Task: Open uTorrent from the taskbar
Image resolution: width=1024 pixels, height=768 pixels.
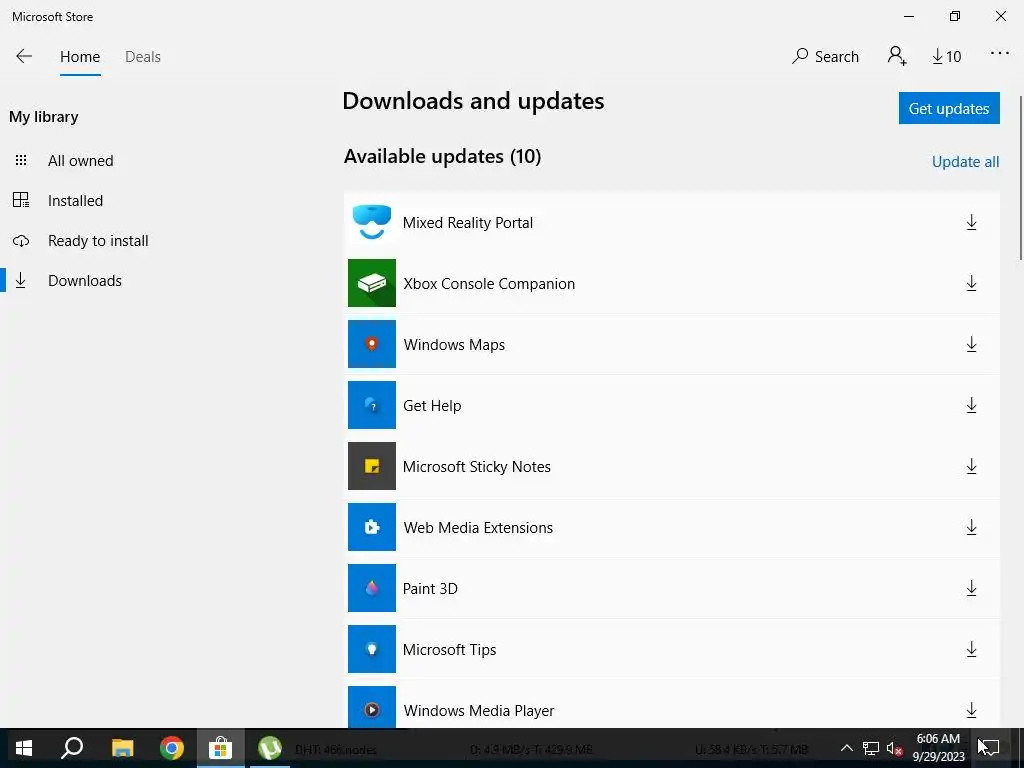Action: tap(270, 748)
